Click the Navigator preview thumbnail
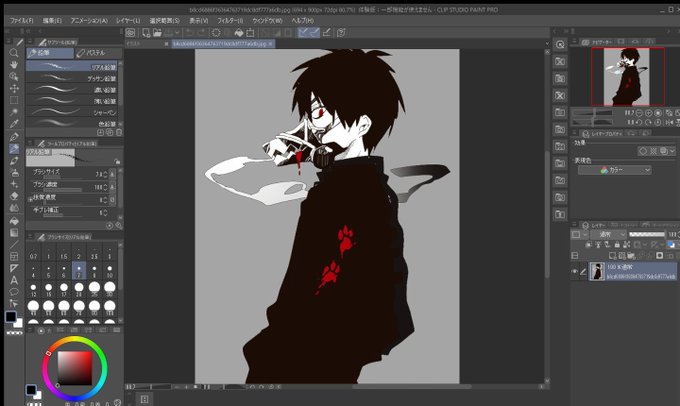The image size is (680, 406). 628,76
